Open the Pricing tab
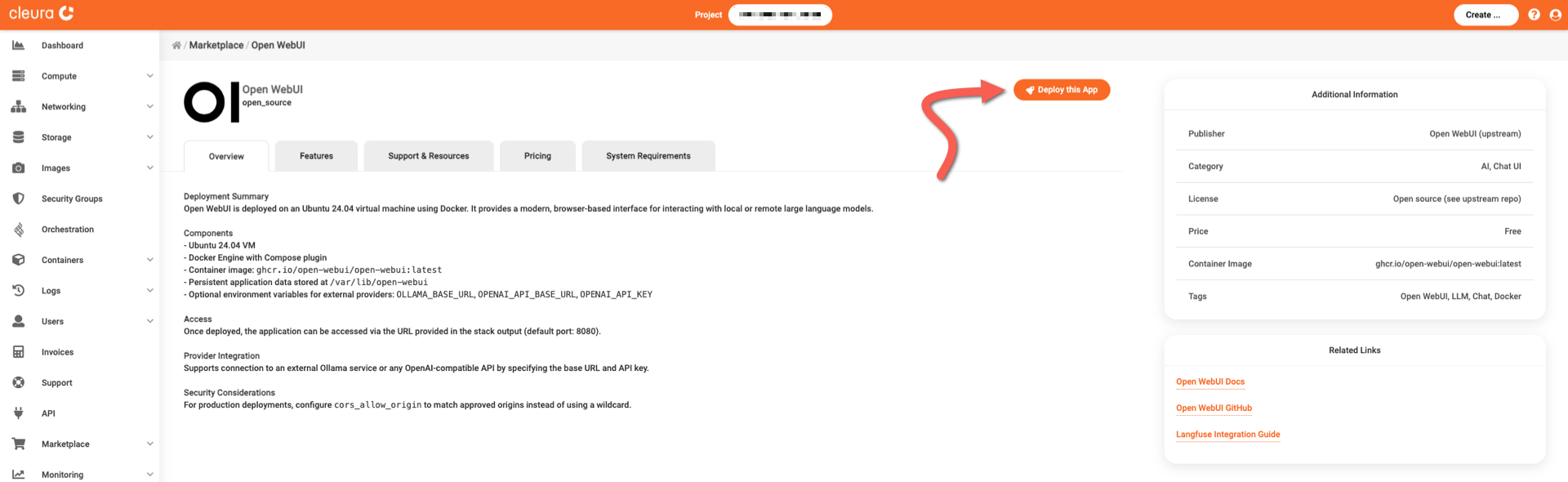Viewport: 1568px width, 482px height. tap(537, 156)
